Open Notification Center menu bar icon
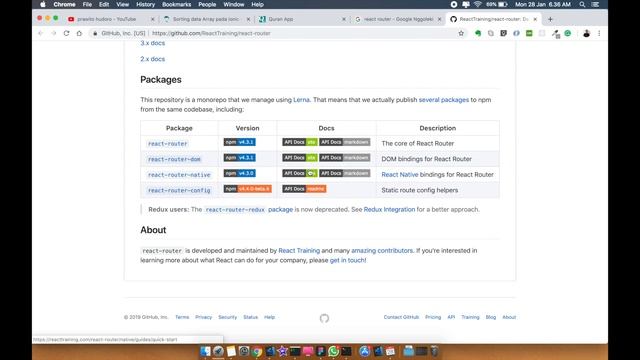Image resolution: width=640 pixels, height=360 pixels. pos(596,4)
